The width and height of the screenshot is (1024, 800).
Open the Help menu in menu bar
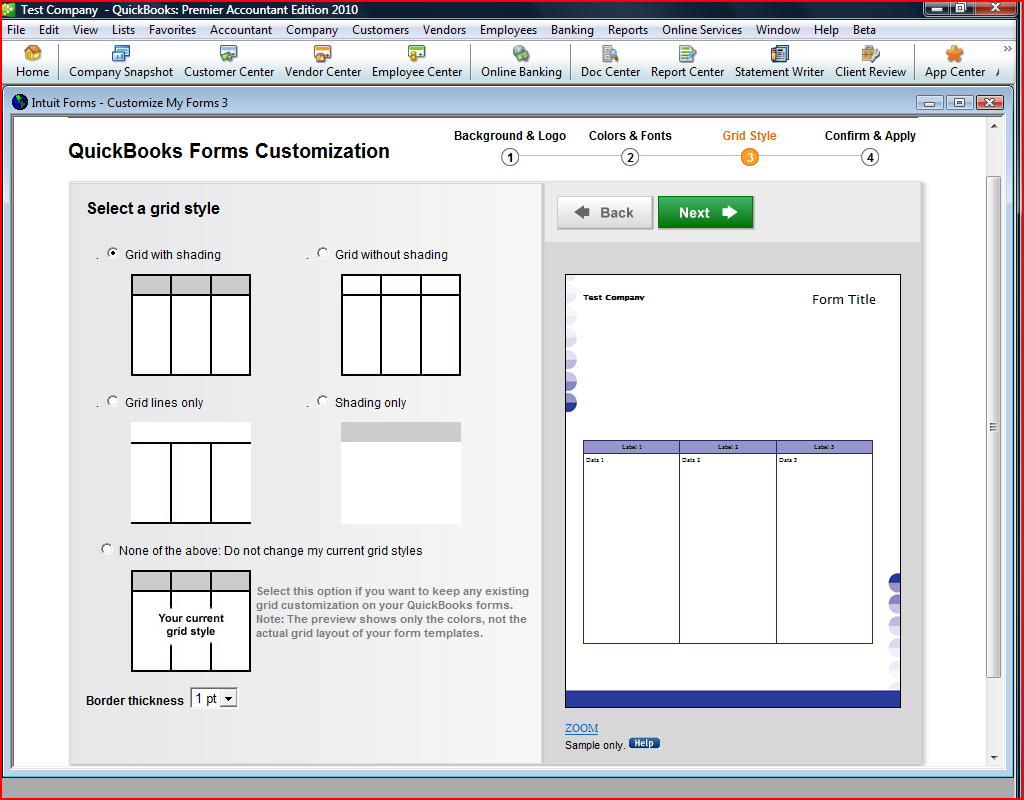pos(826,30)
